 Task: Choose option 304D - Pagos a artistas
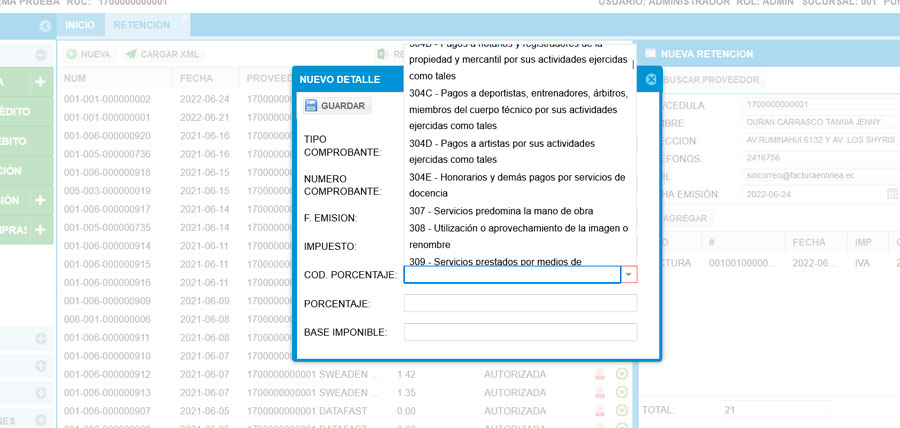click(519, 151)
